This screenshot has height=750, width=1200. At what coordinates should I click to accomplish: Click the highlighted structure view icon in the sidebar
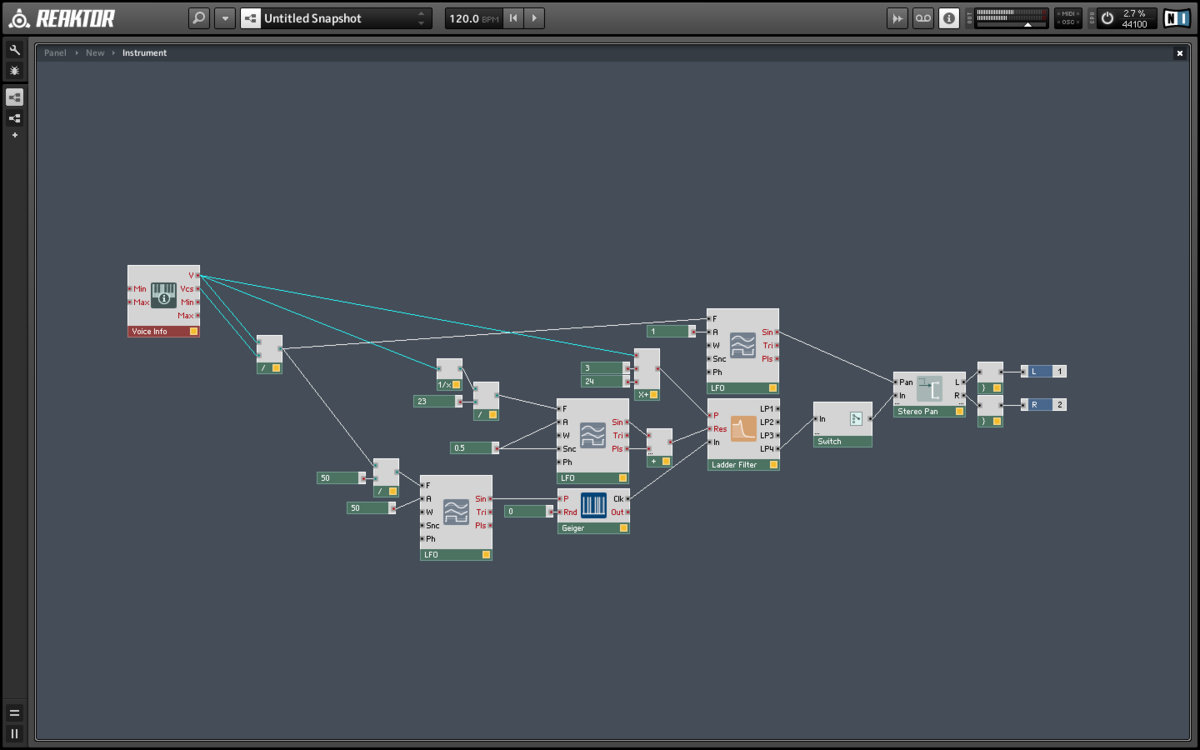click(14, 97)
